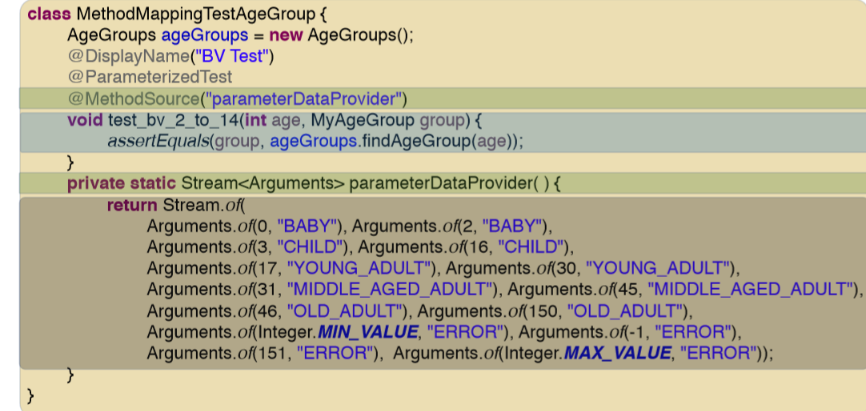This screenshot has height=411, width=866.
Task: Click the first "BABY" string argument
Action: tap(311, 226)
